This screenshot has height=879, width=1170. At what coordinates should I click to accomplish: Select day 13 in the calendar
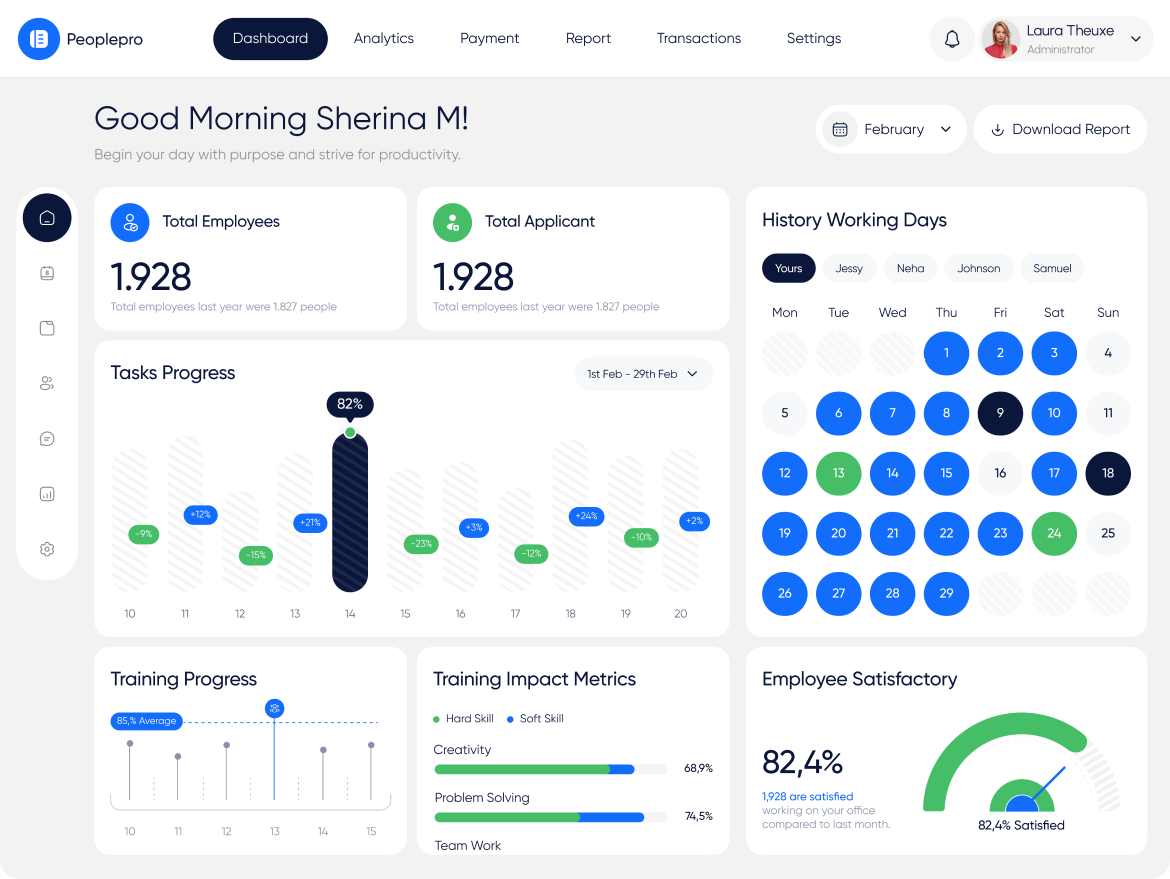tap(838, 473)
